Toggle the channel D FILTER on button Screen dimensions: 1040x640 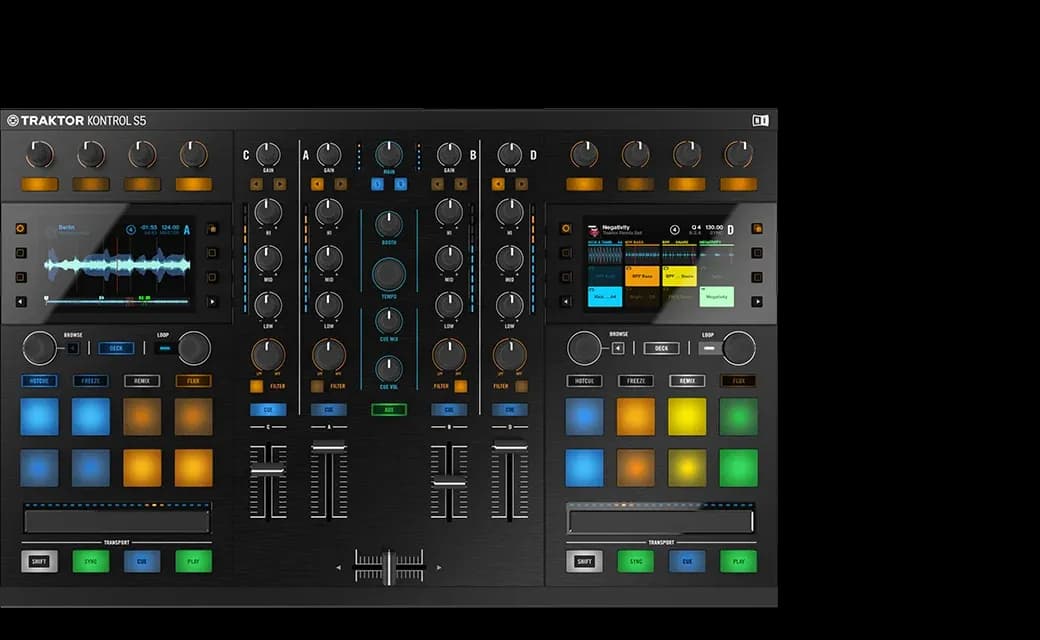coord(521,386)
